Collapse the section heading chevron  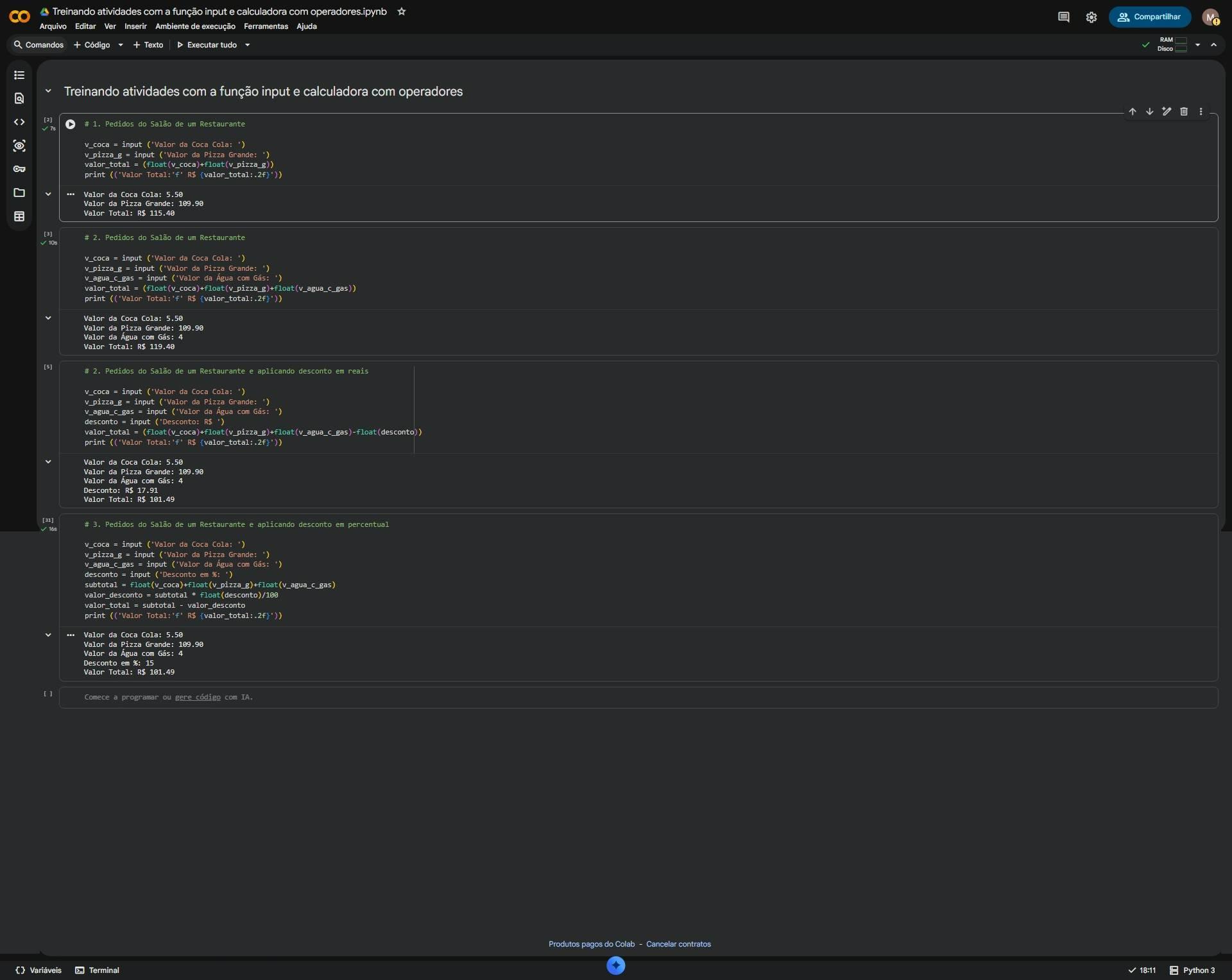[48, 91]
